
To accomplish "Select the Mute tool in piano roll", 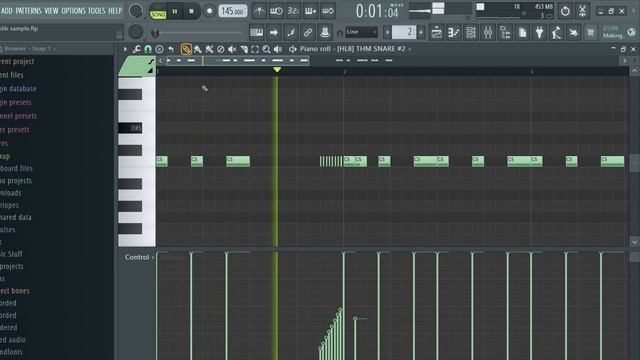I will click(x=232, y=49).
